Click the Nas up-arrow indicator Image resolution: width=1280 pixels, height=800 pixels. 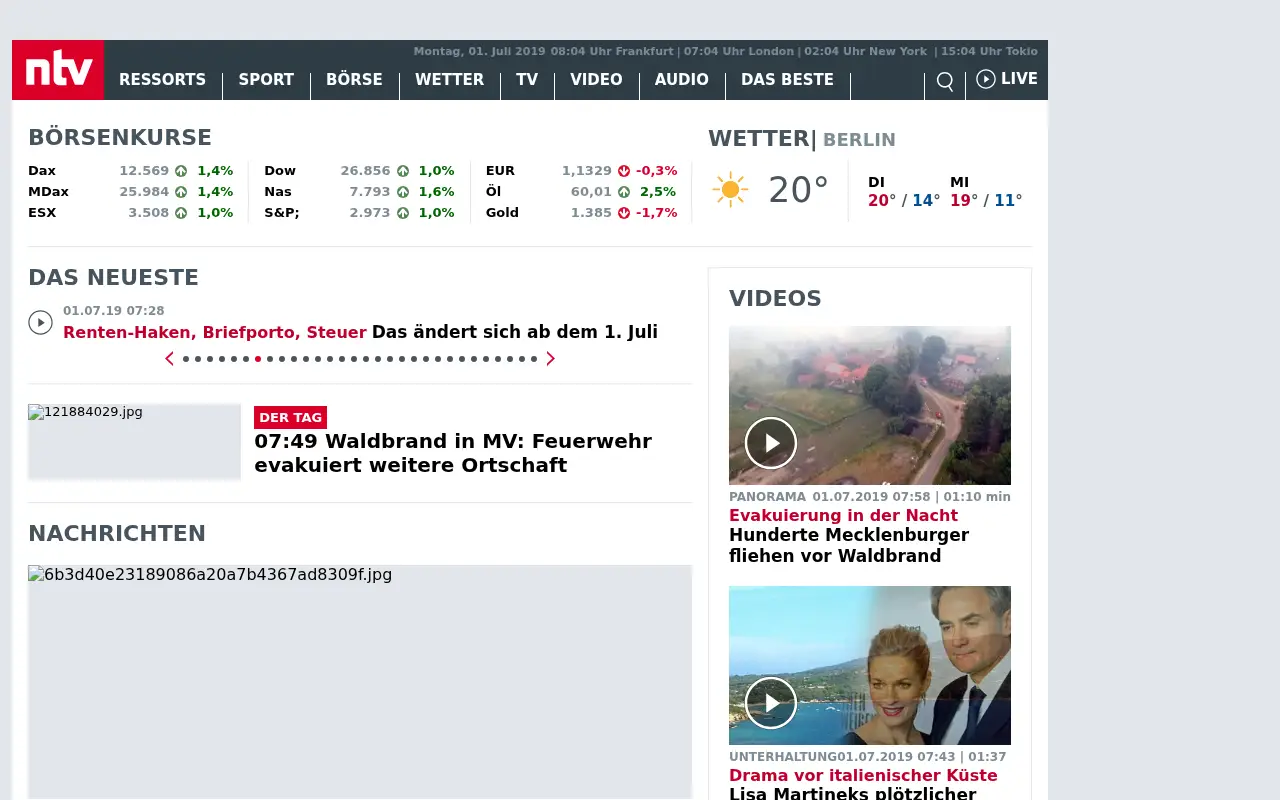403,192
